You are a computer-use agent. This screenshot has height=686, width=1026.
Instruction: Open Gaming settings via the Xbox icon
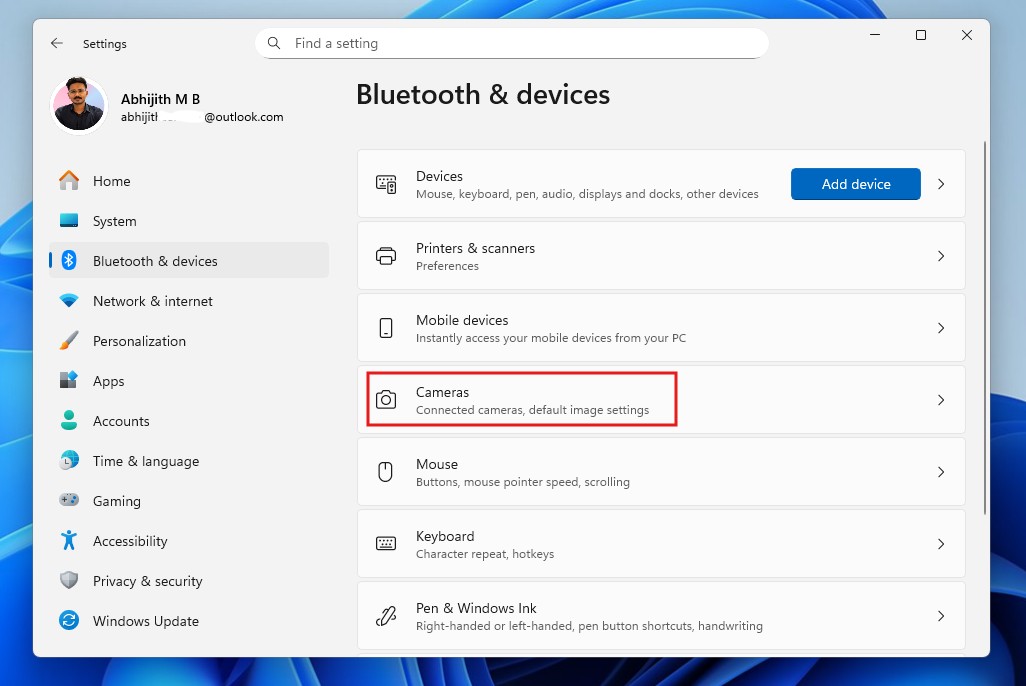pyautogui.click(x=68, y=500)
